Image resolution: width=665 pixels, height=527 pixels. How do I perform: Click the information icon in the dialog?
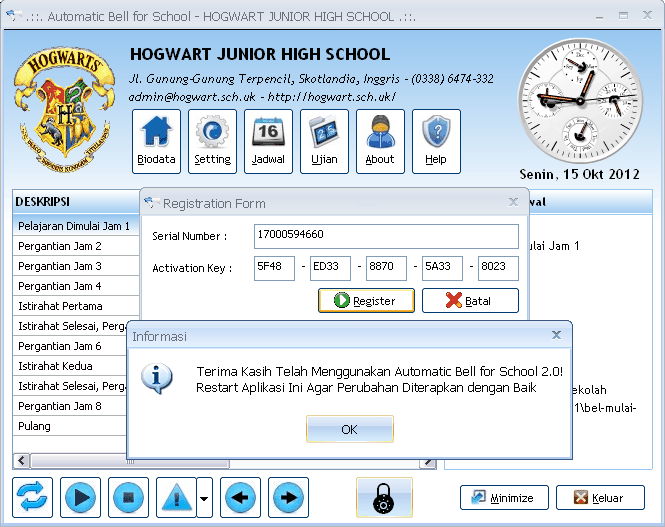[157, 378]
